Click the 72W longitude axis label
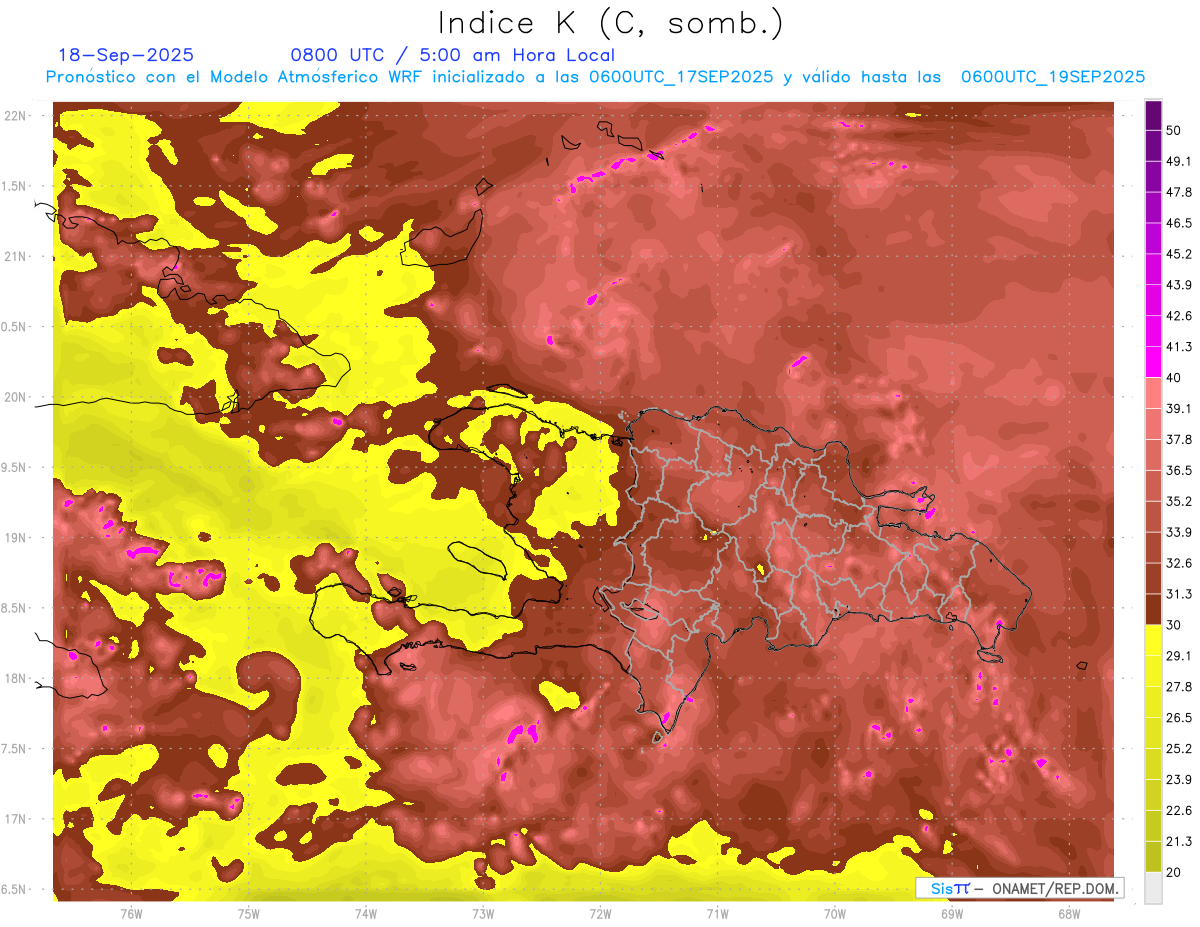 click(x=600, y=914)
